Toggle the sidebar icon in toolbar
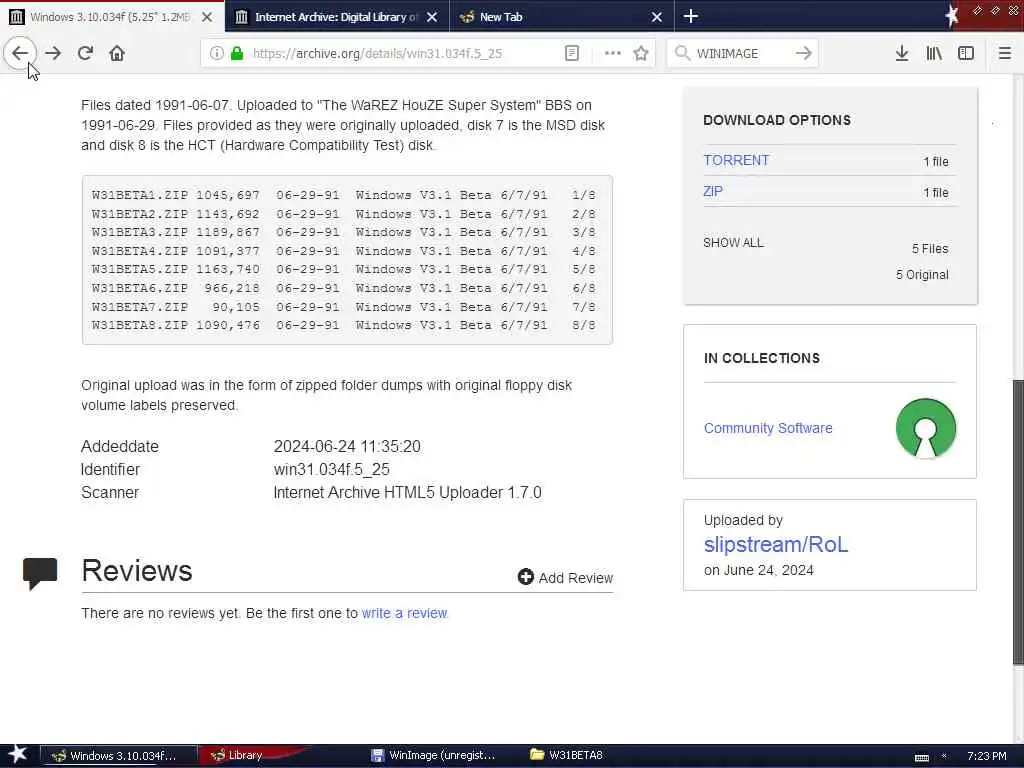The width and height of the screenshot is (1024, 768). click(x=966, y=54)
